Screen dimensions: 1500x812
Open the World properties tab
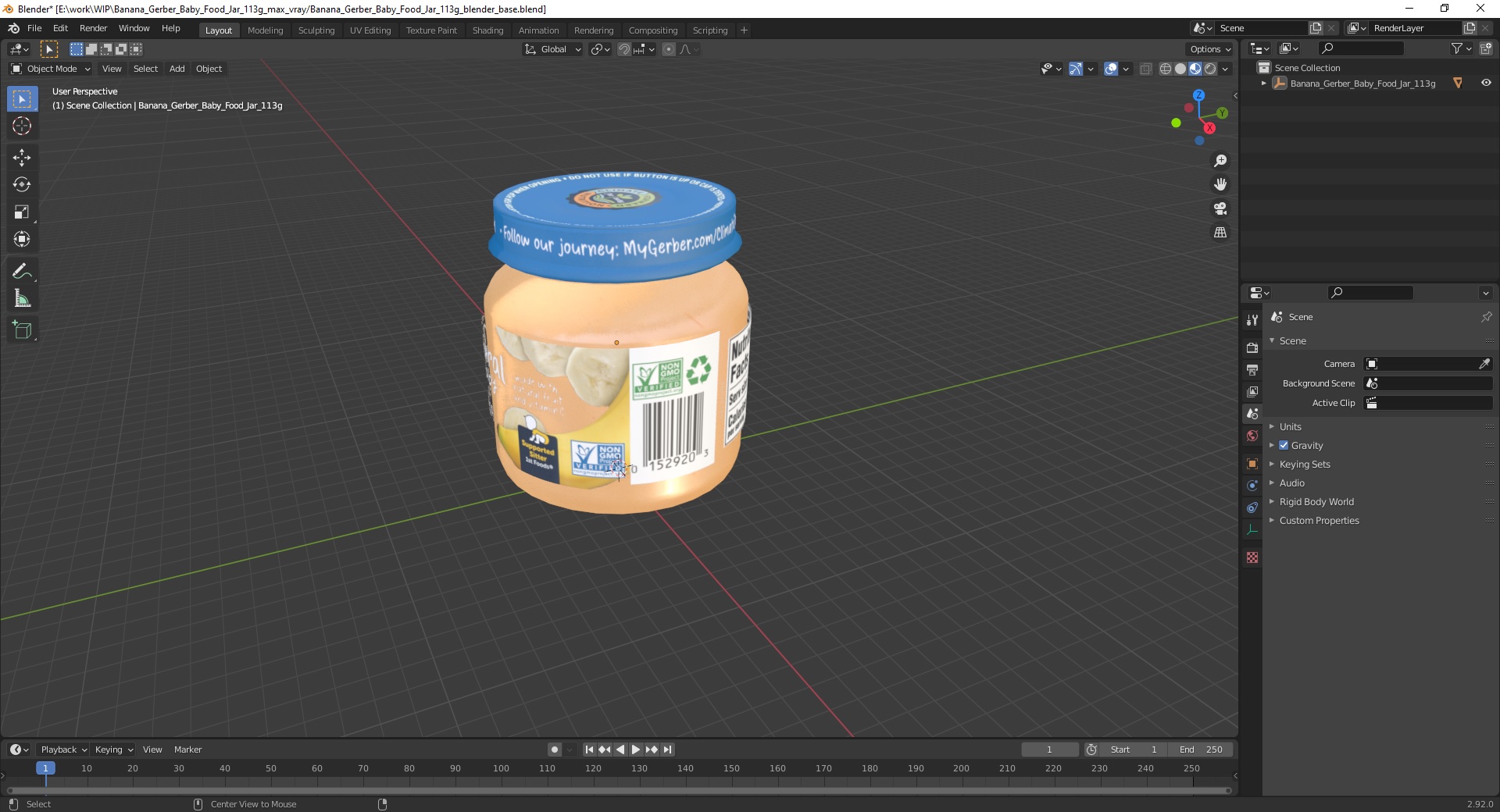[1252, 436]
